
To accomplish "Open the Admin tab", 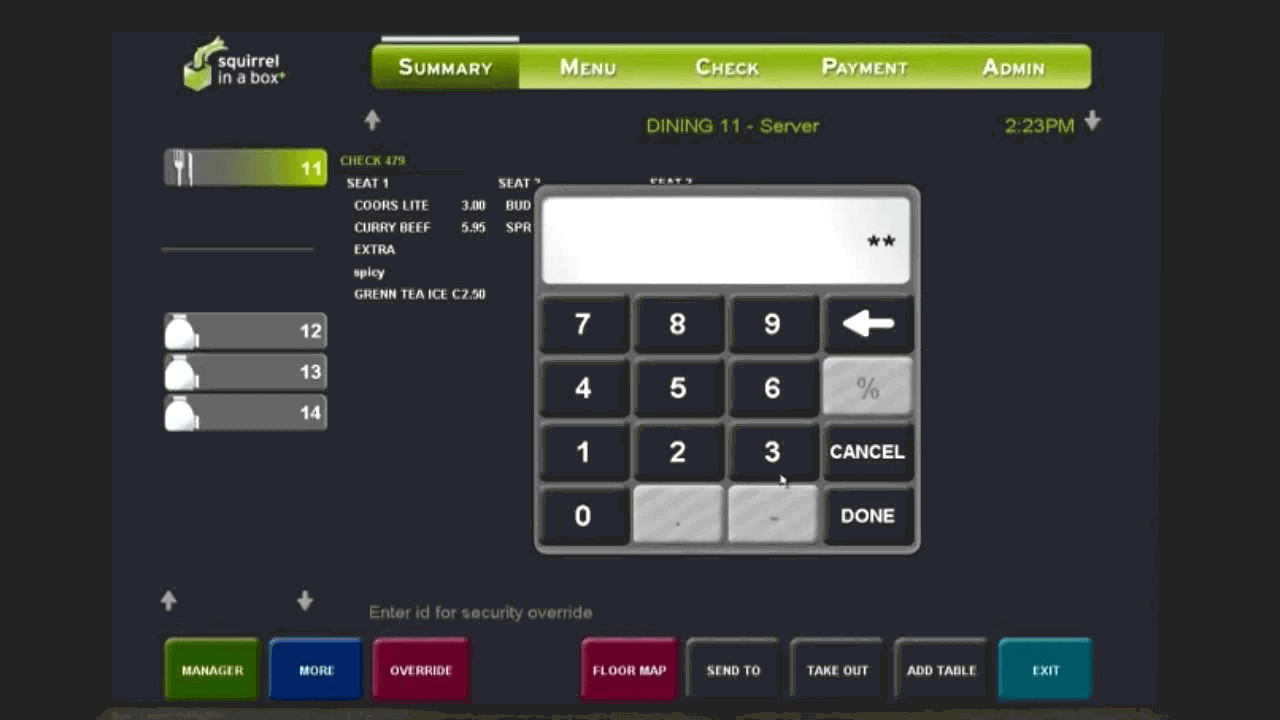I will click(1013, 67).
